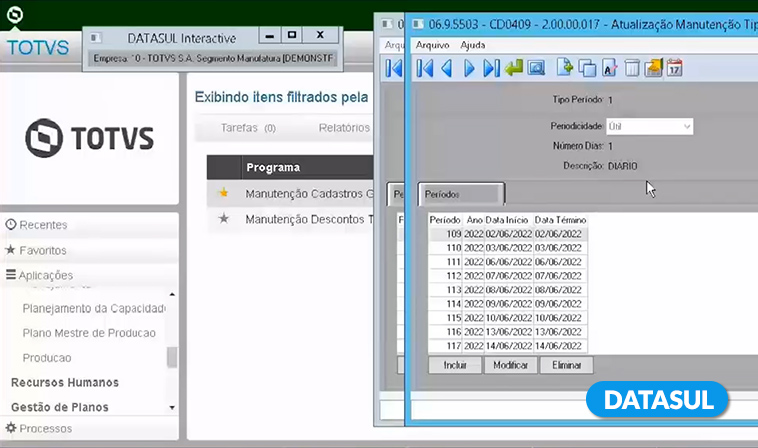Viewport: 758px width, 448px height.
Task: Go to first record in toolbar
Action: coord(424,68)
